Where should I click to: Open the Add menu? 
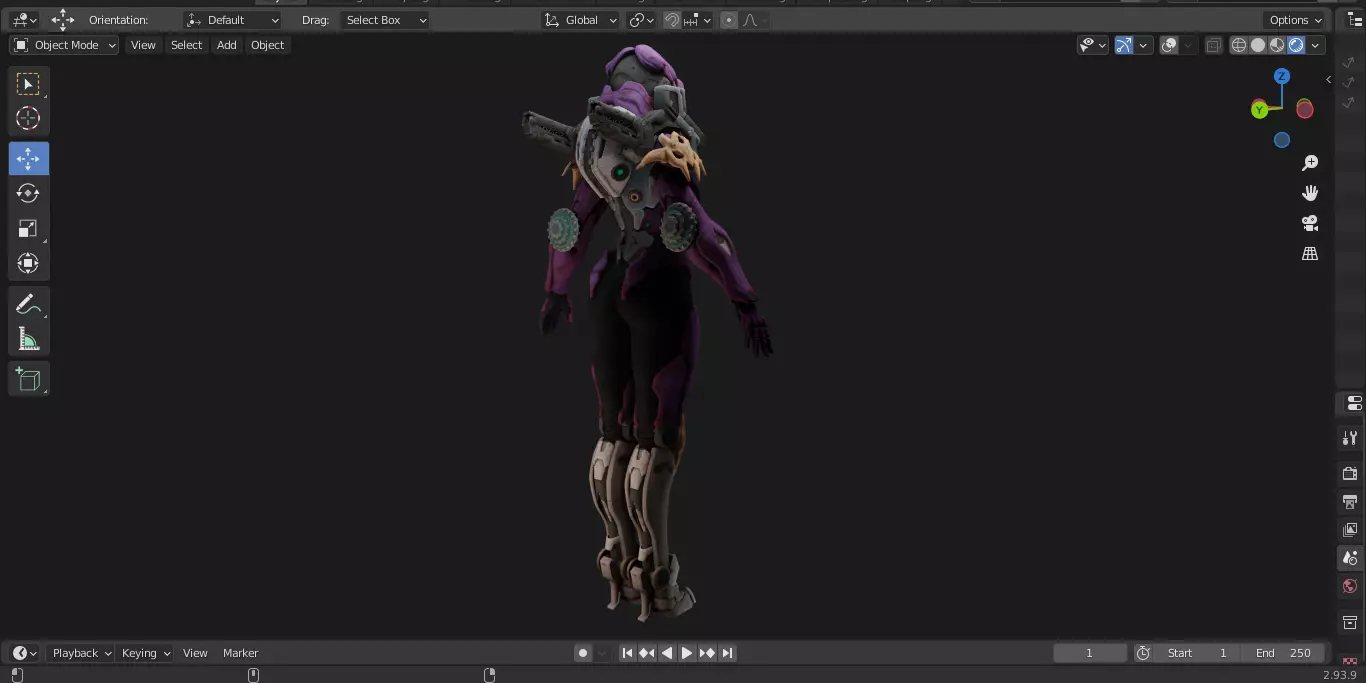pos(227,45)
